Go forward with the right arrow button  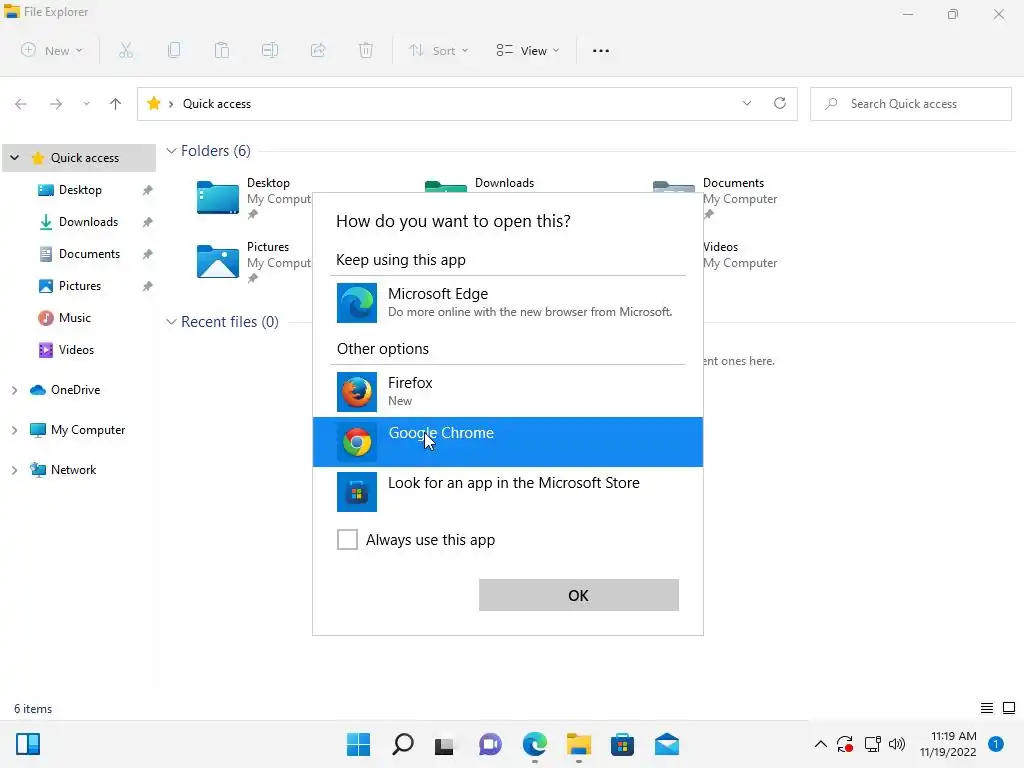click(56, 104)
